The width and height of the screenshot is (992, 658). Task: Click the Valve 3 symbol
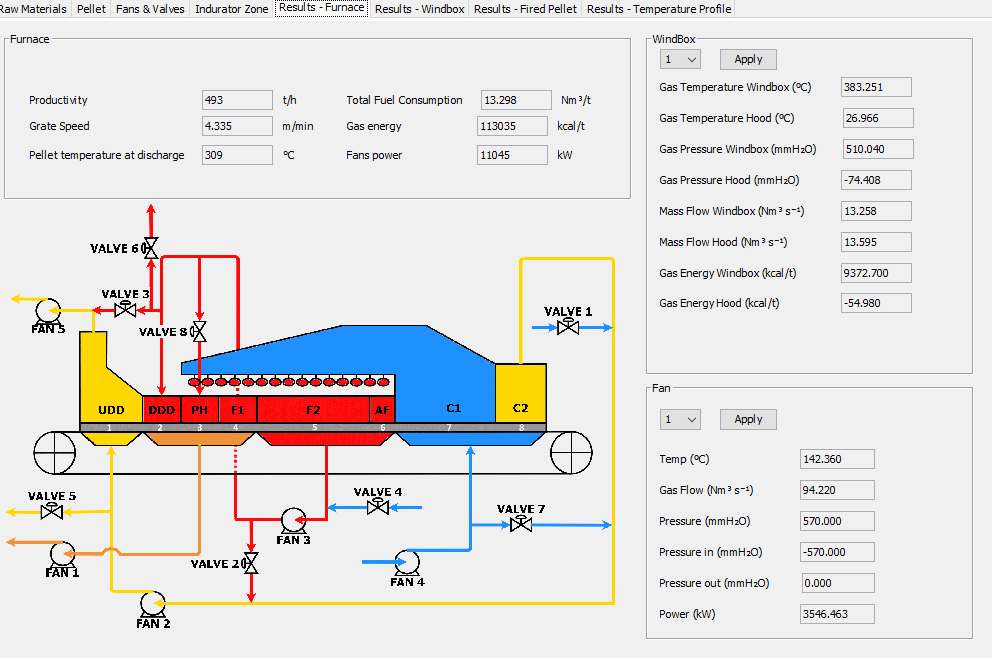pos(126,309)
